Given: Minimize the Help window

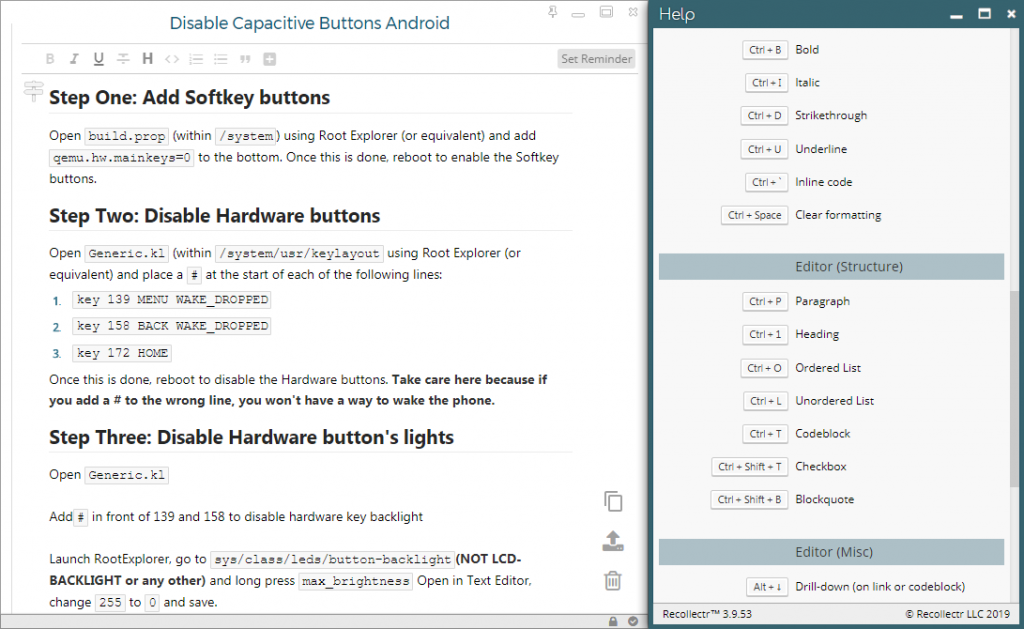Looking at the screenshot, I should click(956, 16).
